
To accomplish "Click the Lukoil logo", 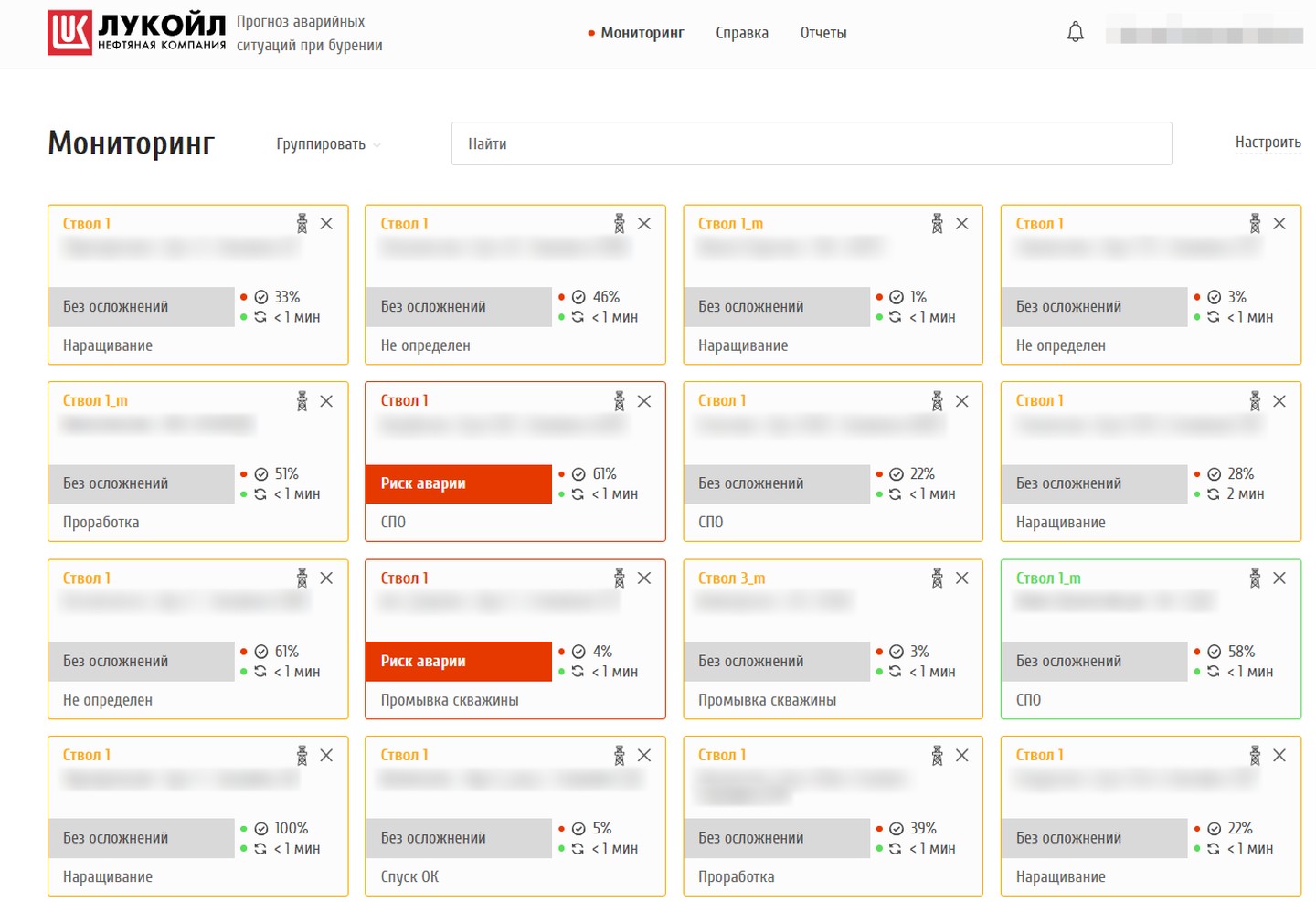I will (x=137, y=33).
